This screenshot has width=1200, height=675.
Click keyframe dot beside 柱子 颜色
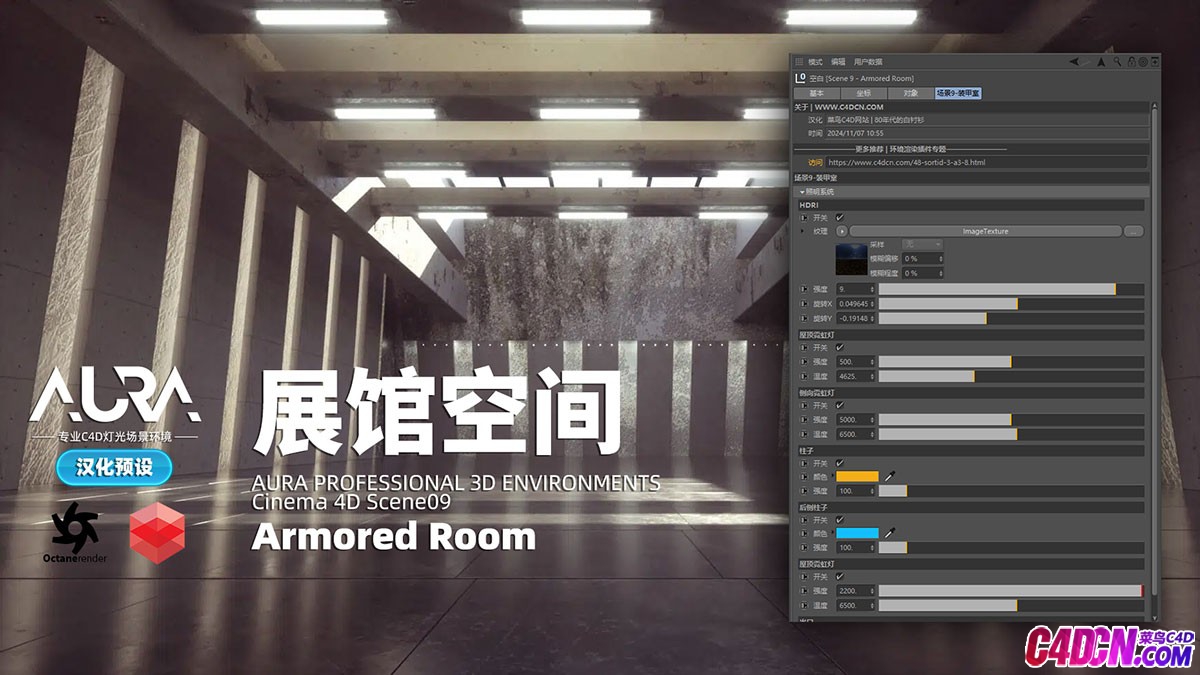[804, 477]
